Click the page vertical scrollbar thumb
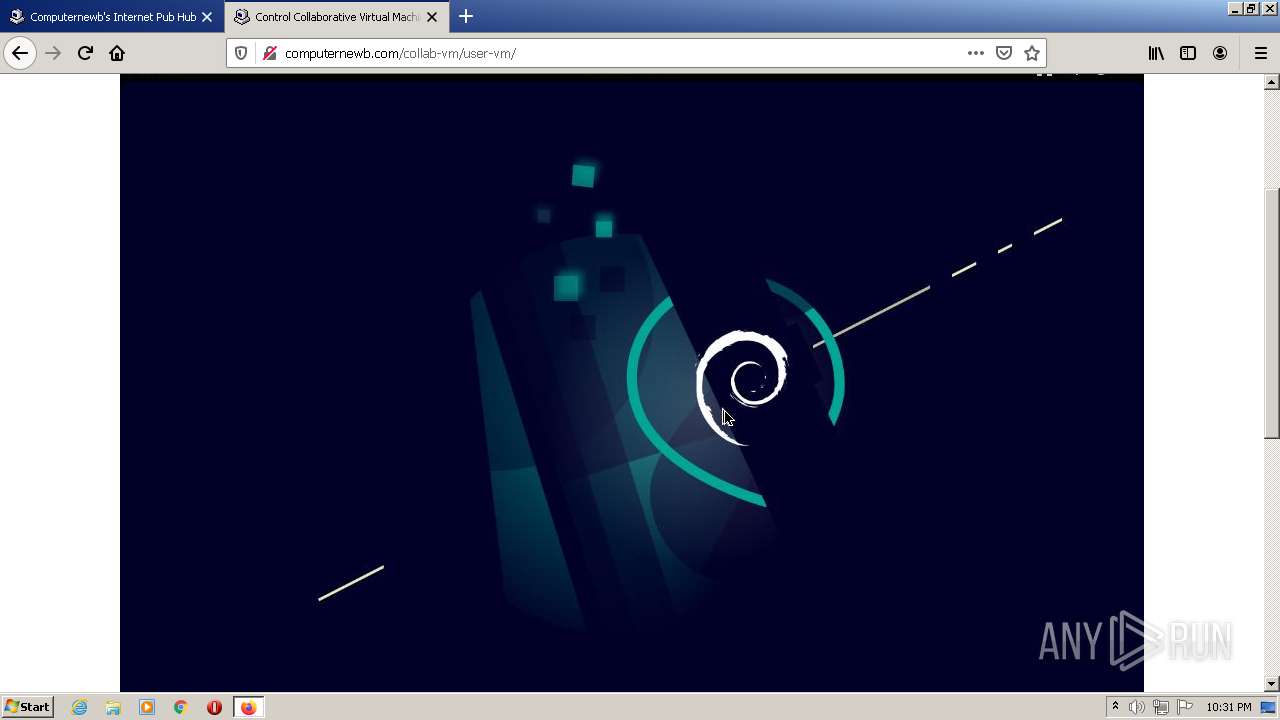The image size is (1280, 720). [x=1271, y=313]
